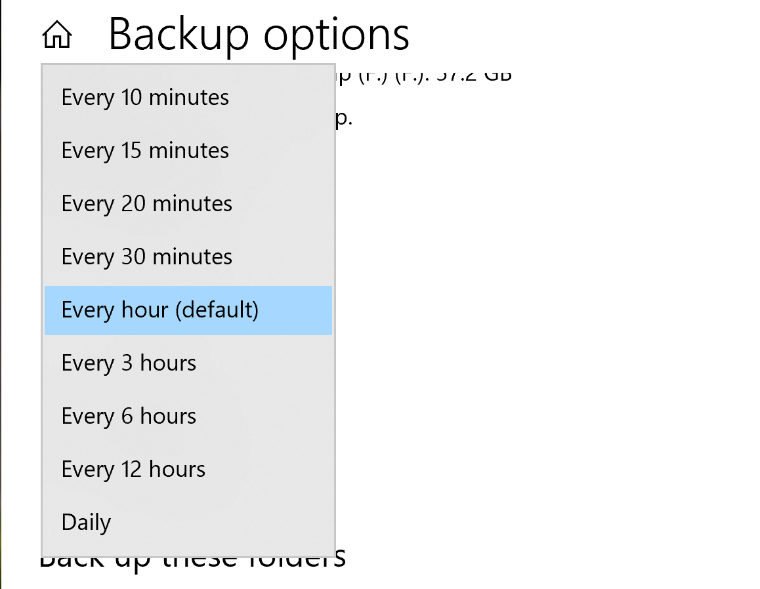The image size is (760, 589).
Task: Click the Backup options page title
Action: 258,34
